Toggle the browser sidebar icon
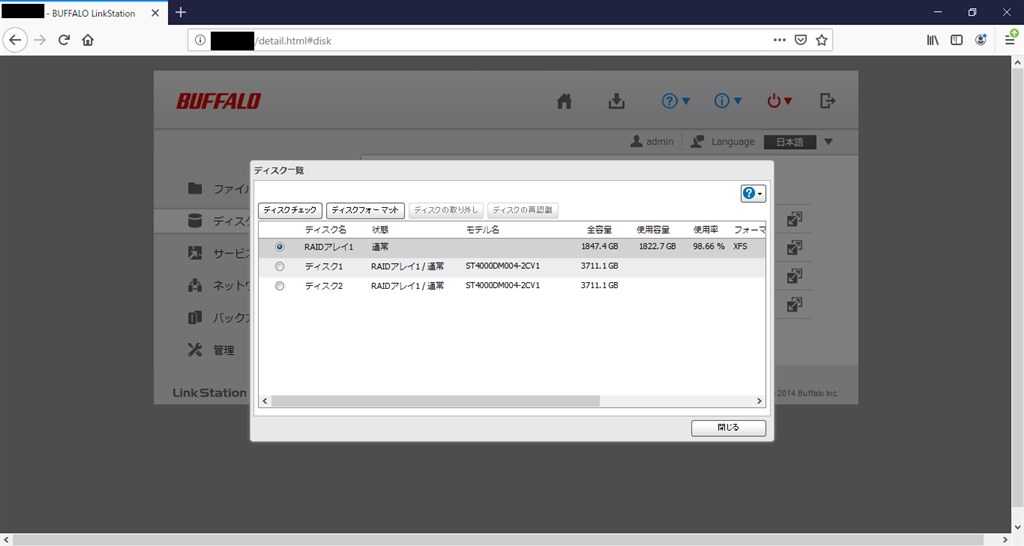1024x546 pixels. point(957,40)
